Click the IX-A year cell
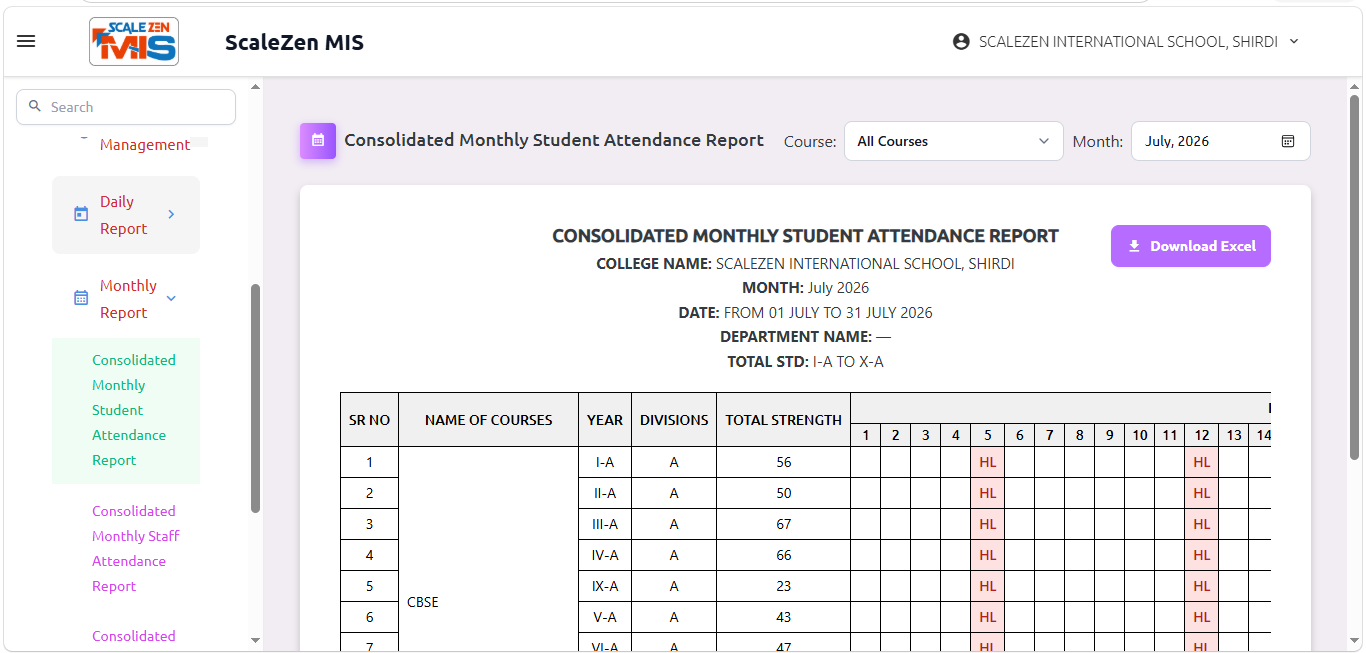The image size is (1366, 653). coord(605,586)
